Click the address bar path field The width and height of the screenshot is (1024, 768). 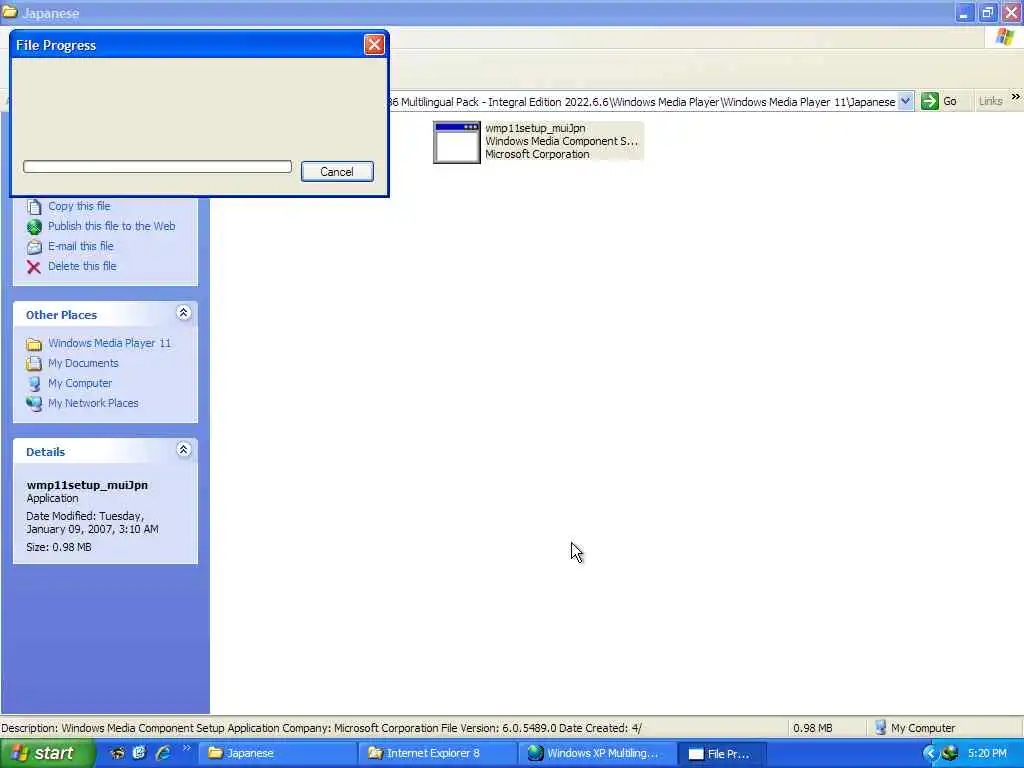[643, 102]
